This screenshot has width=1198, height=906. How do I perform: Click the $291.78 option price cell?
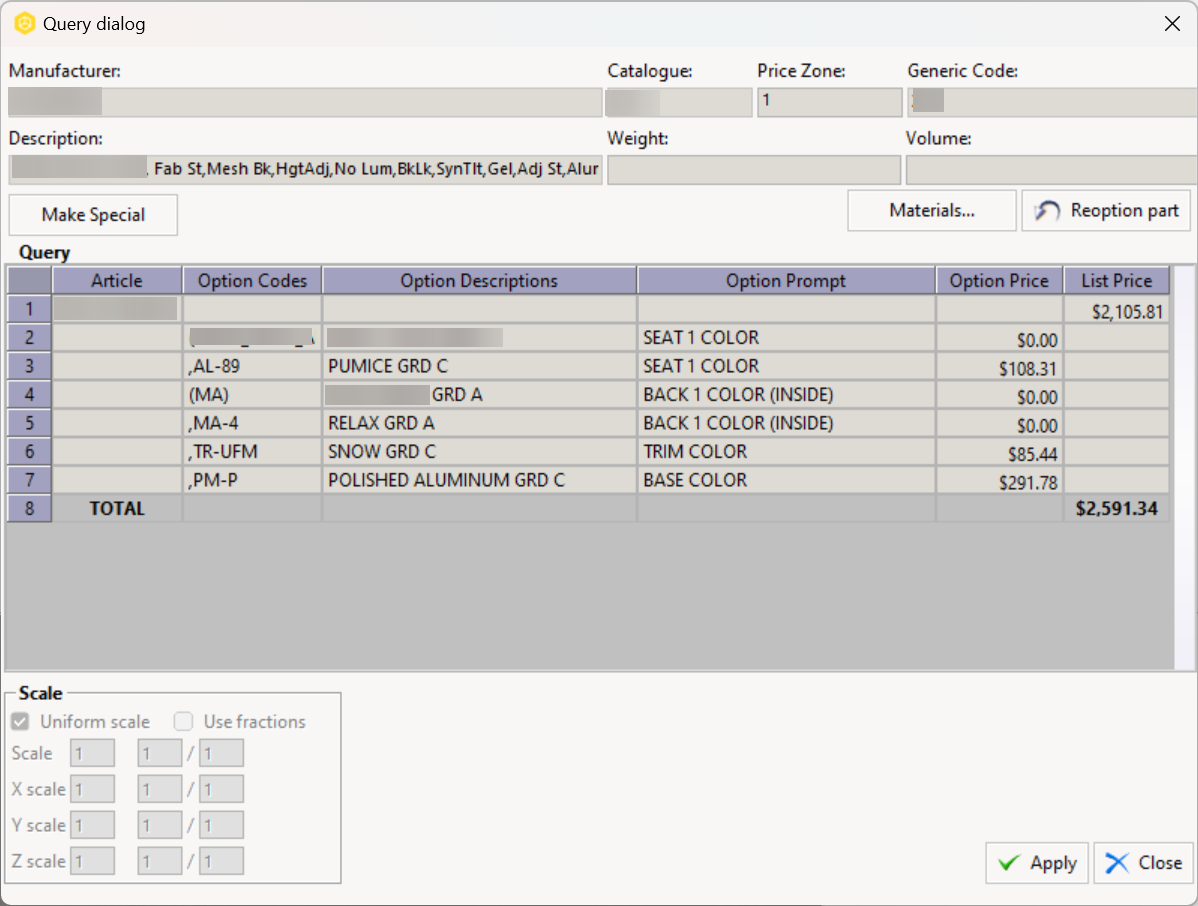click(x=999, y=480)
